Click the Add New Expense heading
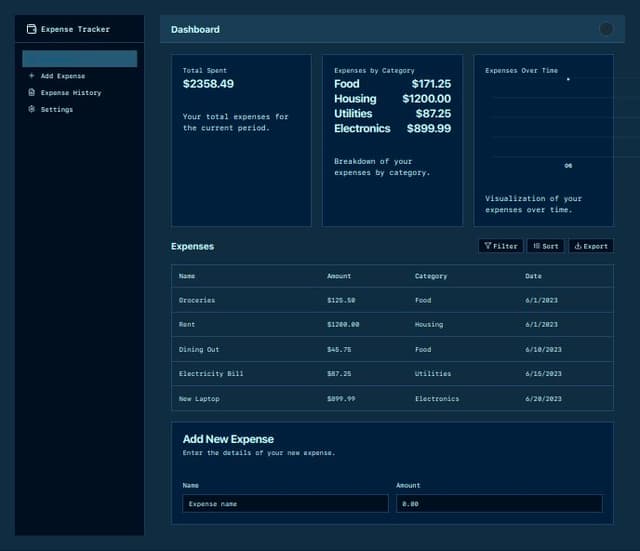Viewport: 640px width, 551px height. (228, 439)
